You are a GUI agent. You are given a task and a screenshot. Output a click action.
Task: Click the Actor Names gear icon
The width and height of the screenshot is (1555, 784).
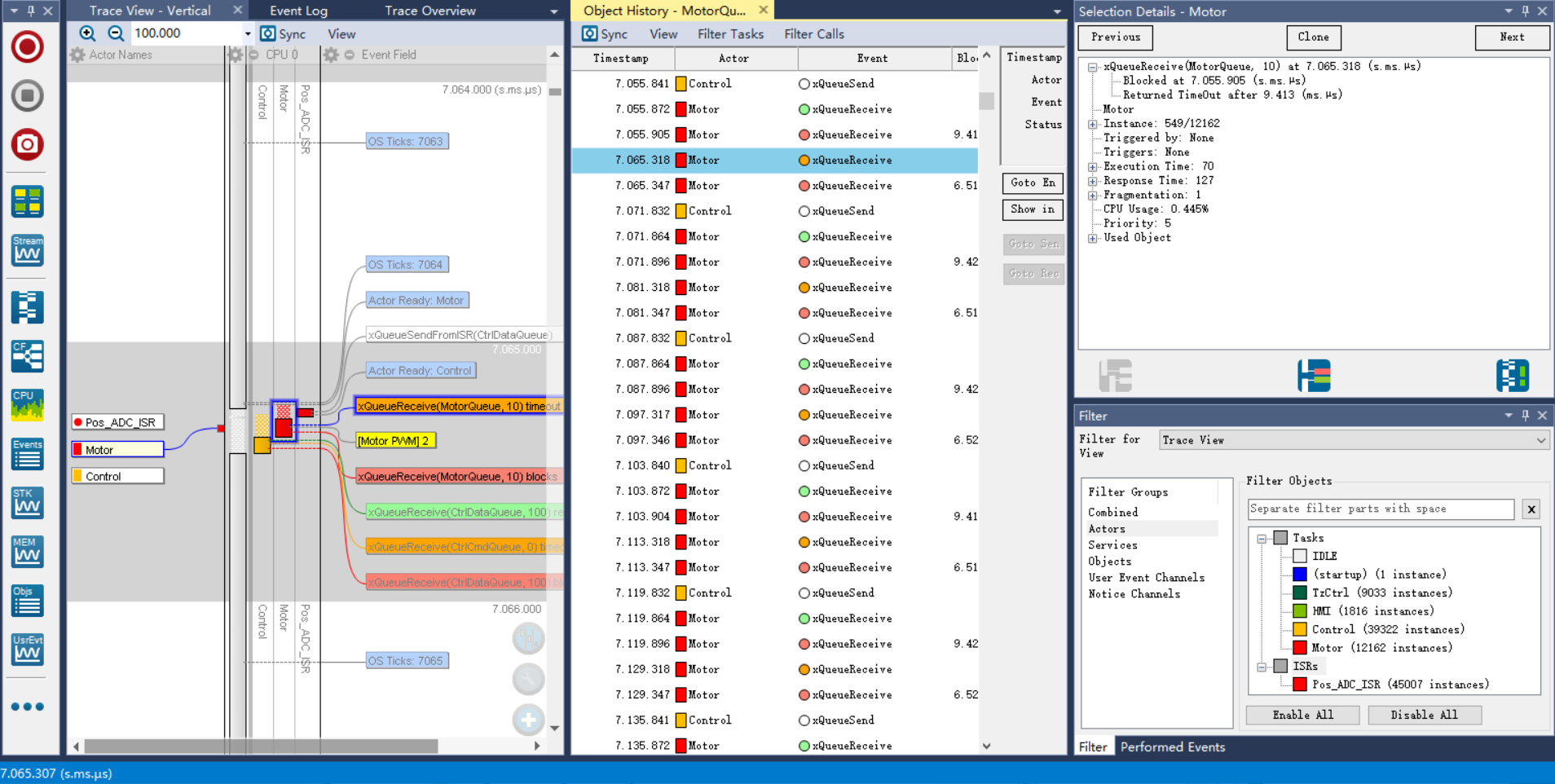pyautogui.click(x=77, y=55)
